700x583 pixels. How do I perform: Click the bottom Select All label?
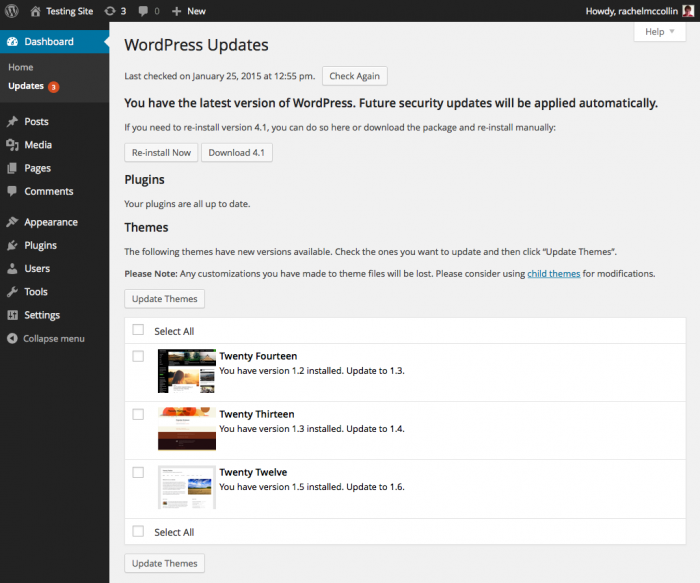(174, 532)
